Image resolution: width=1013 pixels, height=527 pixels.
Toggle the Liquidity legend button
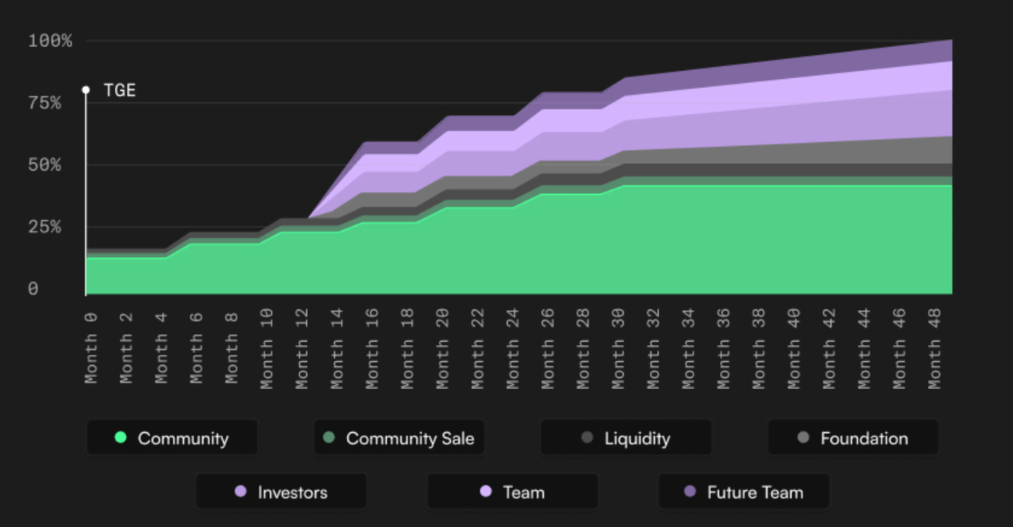click(626, 438)
